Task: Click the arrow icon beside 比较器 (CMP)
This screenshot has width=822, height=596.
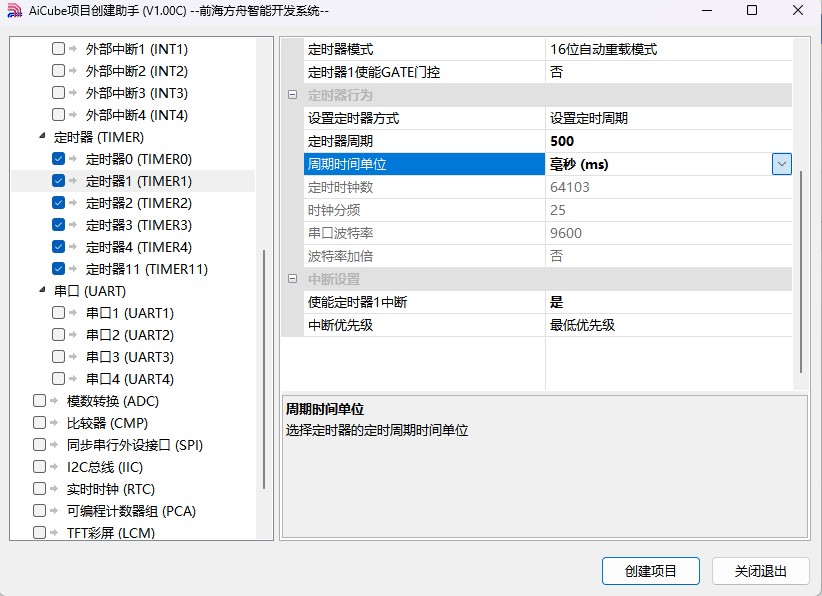Action: [x=53, y=422]
